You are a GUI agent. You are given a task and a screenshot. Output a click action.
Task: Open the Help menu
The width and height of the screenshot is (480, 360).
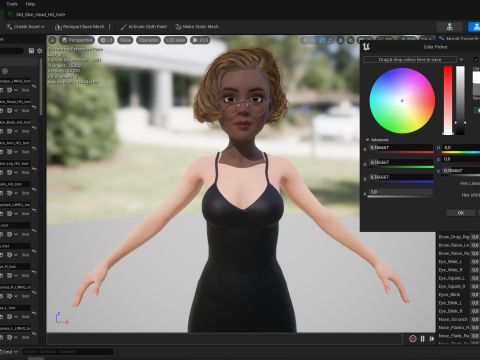pos(30,4)
